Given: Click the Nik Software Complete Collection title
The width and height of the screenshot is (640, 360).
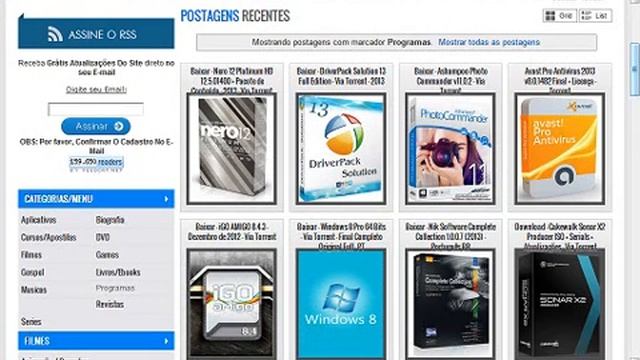Looking at the screenshot, I should click(x=451, y=236).
